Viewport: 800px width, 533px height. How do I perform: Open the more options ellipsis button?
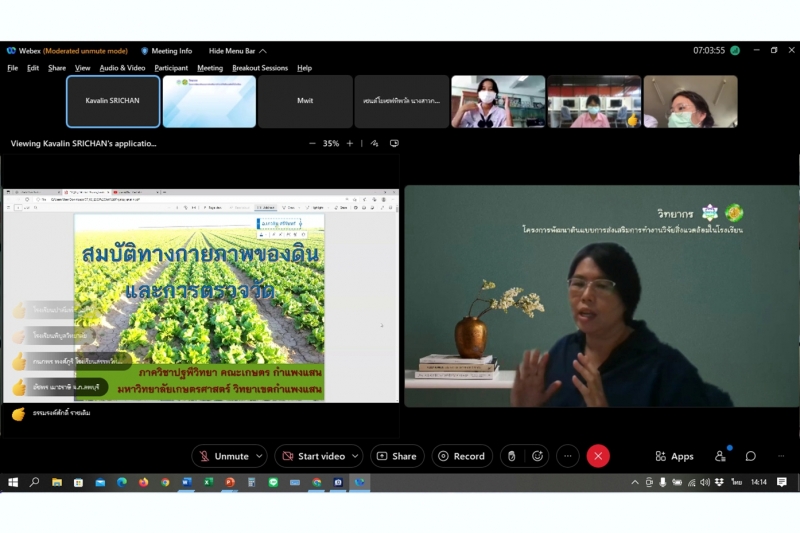coord(568,456)
